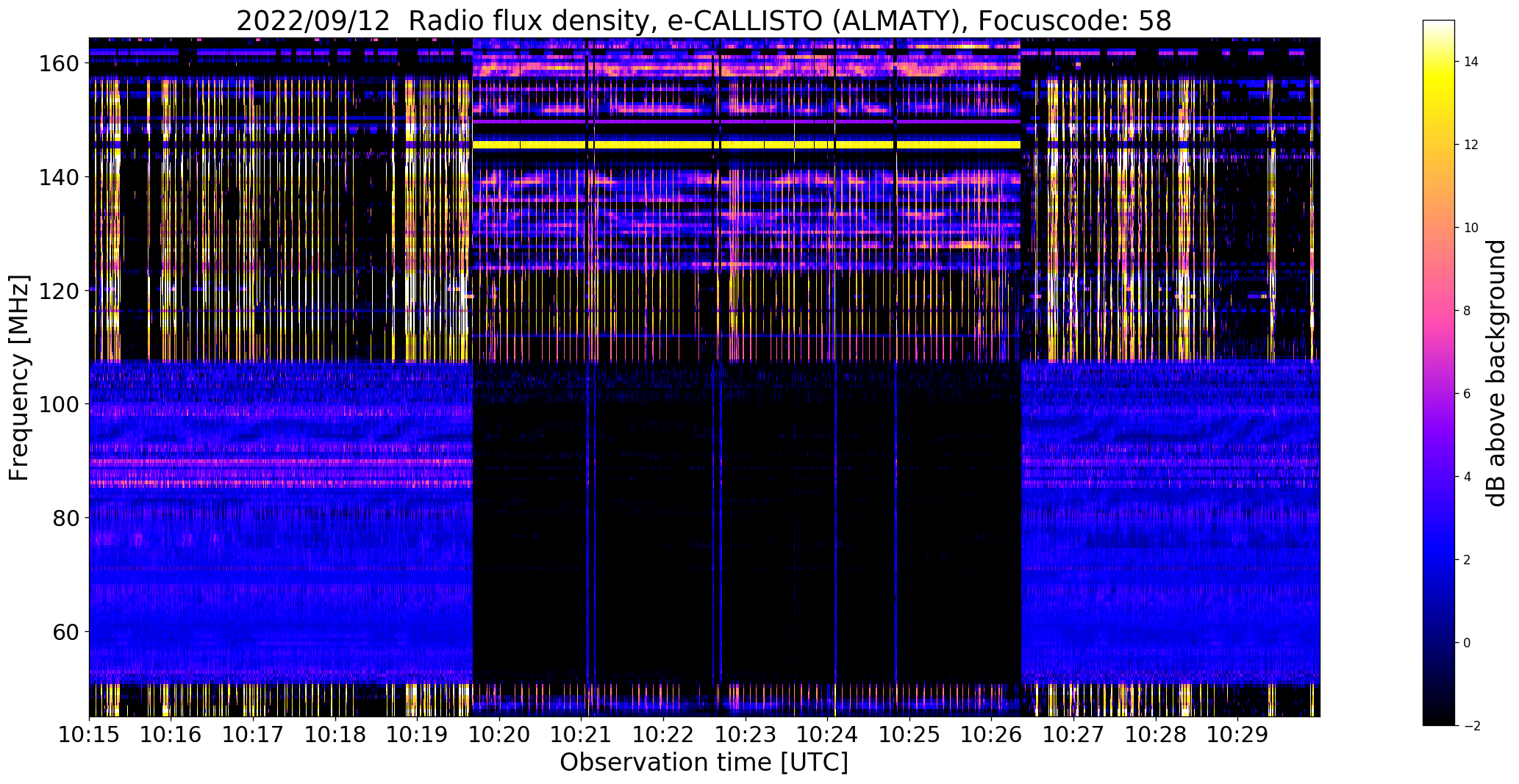Click the colorbar tick label 0
Viewport: 1519px width, 784px height.
[x=1467, y=643]
